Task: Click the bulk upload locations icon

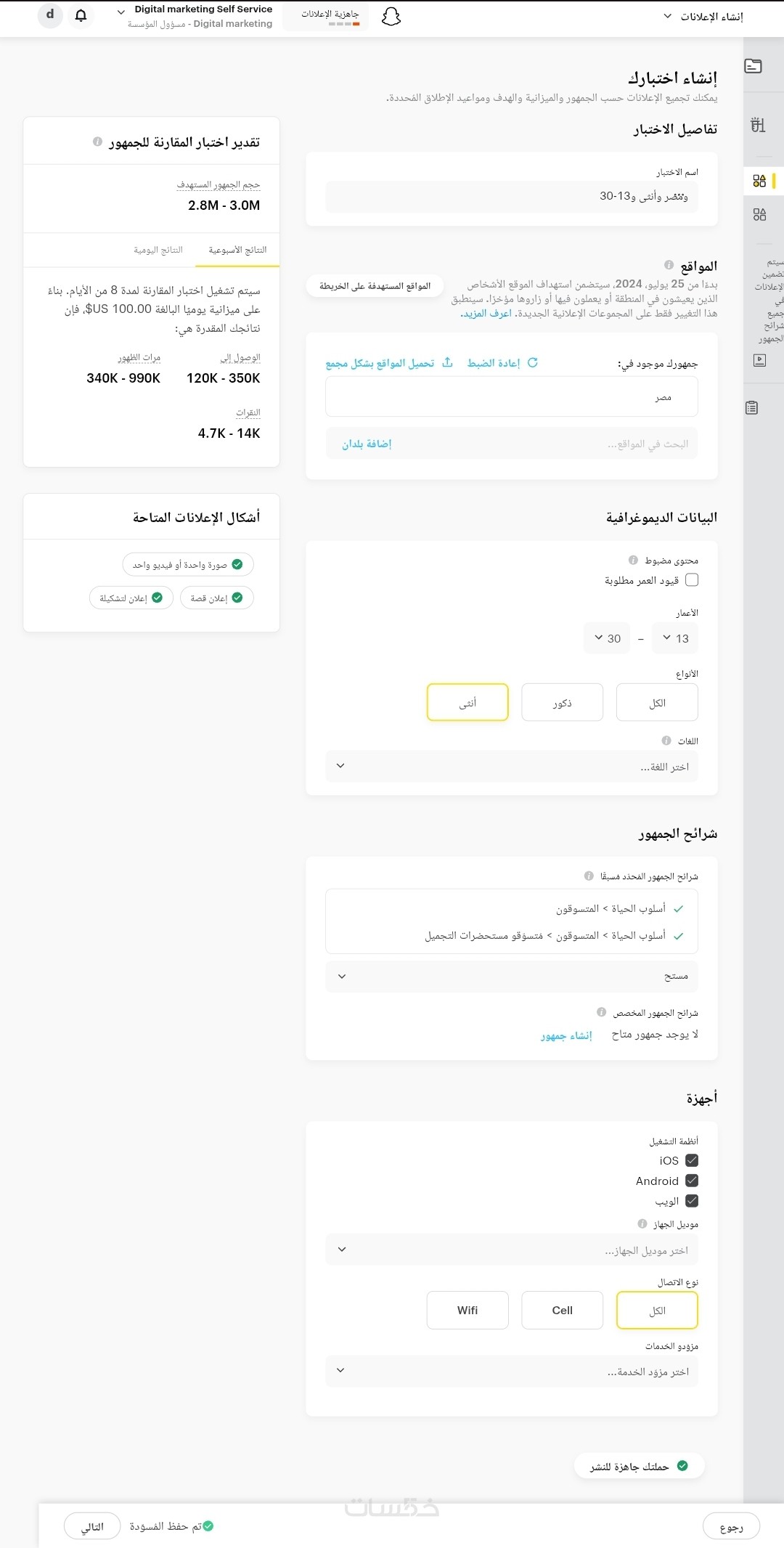Action: click(447, 362)
